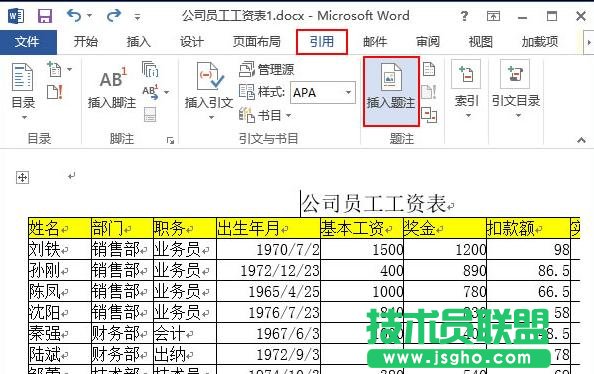Switch to the 审阅 Review tab
The image size is (594, 374).
[x=428, y=42]
